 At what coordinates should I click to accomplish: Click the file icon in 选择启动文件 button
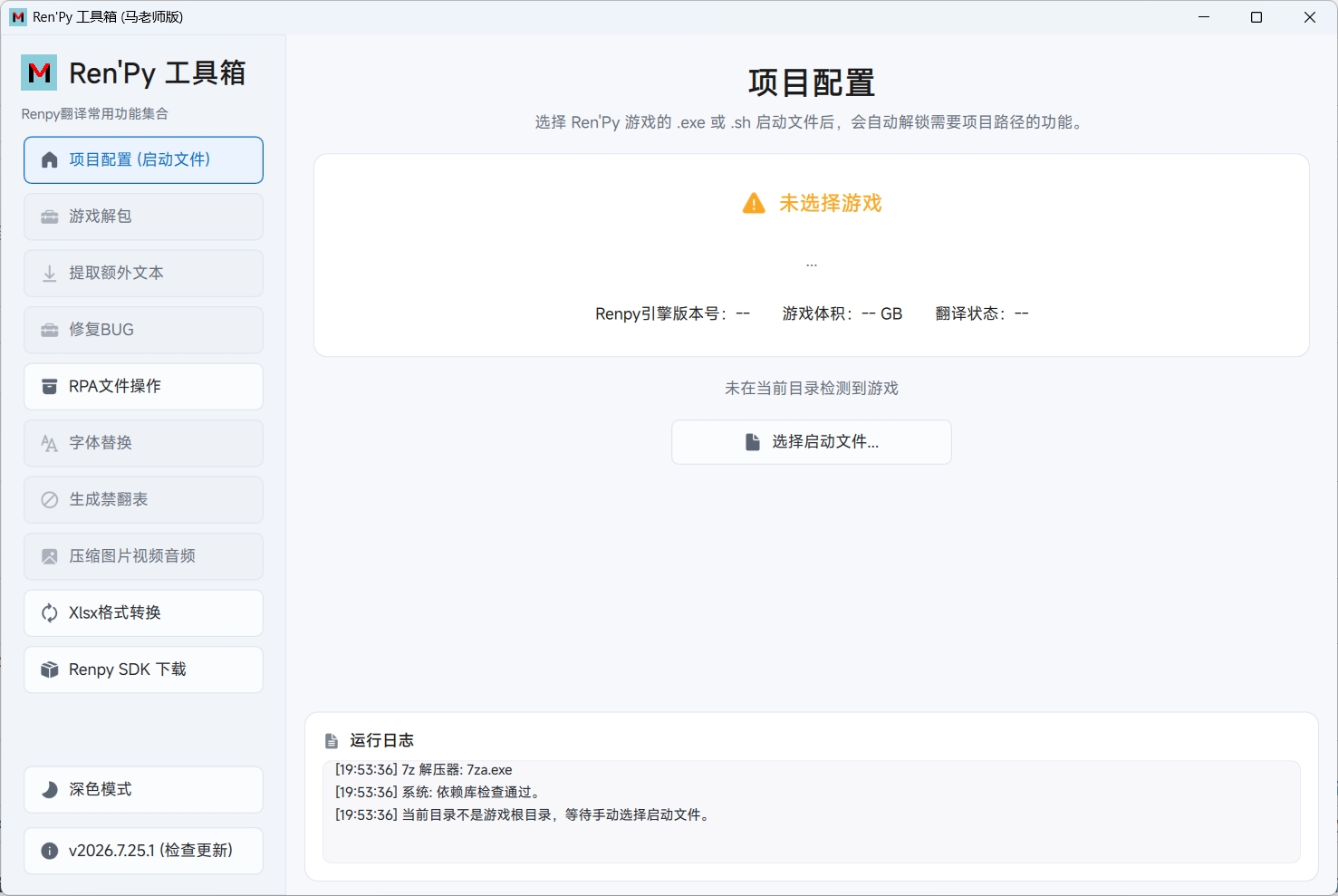753,442
